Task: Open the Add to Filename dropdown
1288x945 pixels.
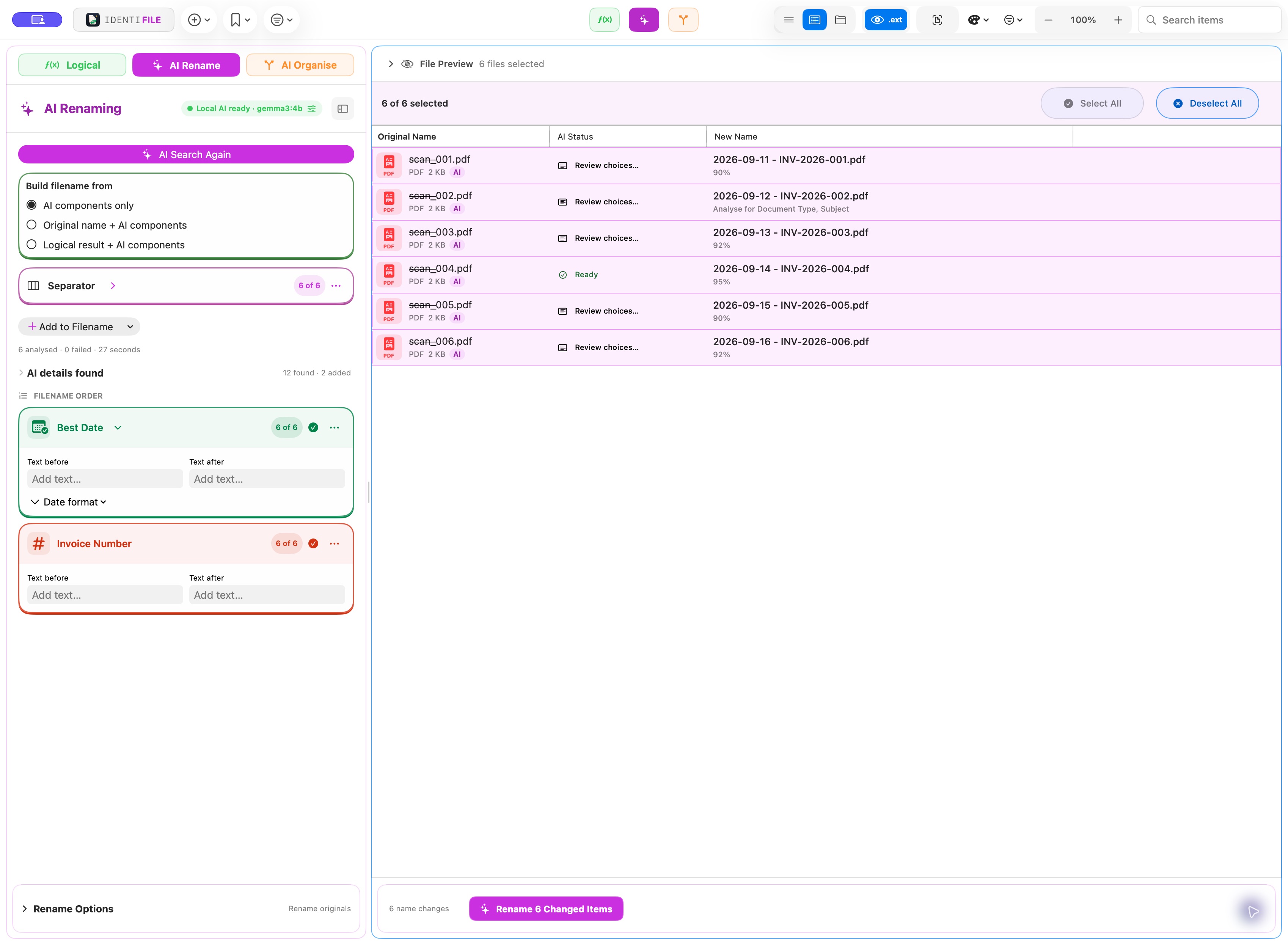Action: point(79,327)
